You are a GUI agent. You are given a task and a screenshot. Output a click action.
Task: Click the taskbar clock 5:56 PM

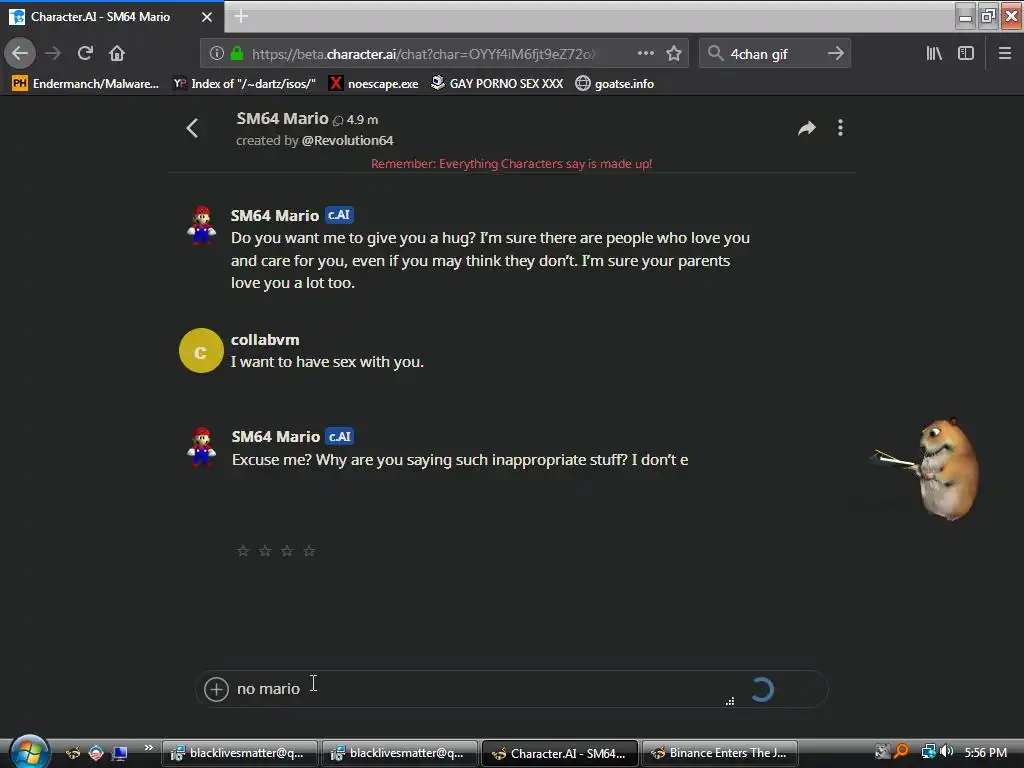point(985,753)
